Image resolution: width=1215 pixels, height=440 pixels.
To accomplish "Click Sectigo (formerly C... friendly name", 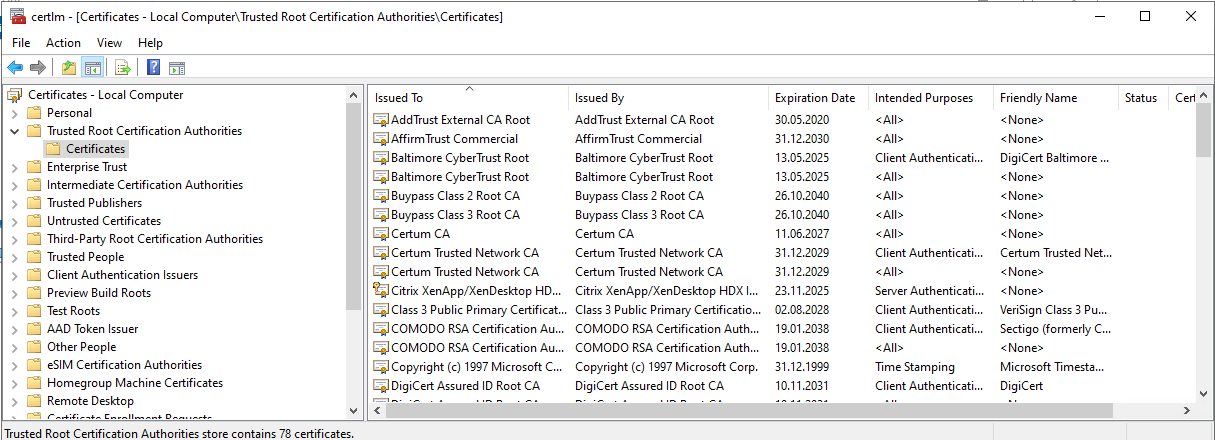I will click(x=1055, y=329).
